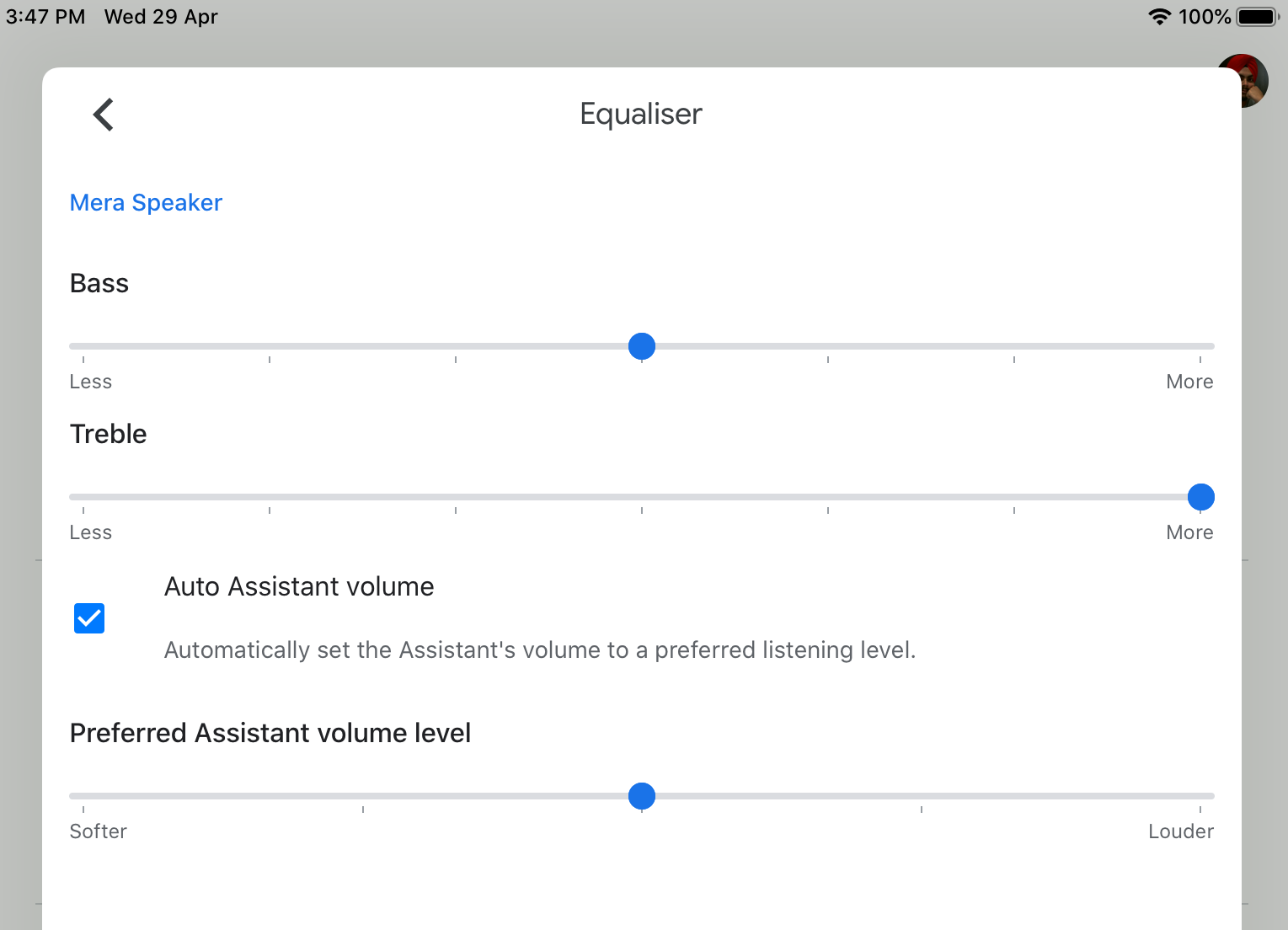The image size is (1288, 930).
Task: Tap the Auto Assistant volume label
Action: 298,586
